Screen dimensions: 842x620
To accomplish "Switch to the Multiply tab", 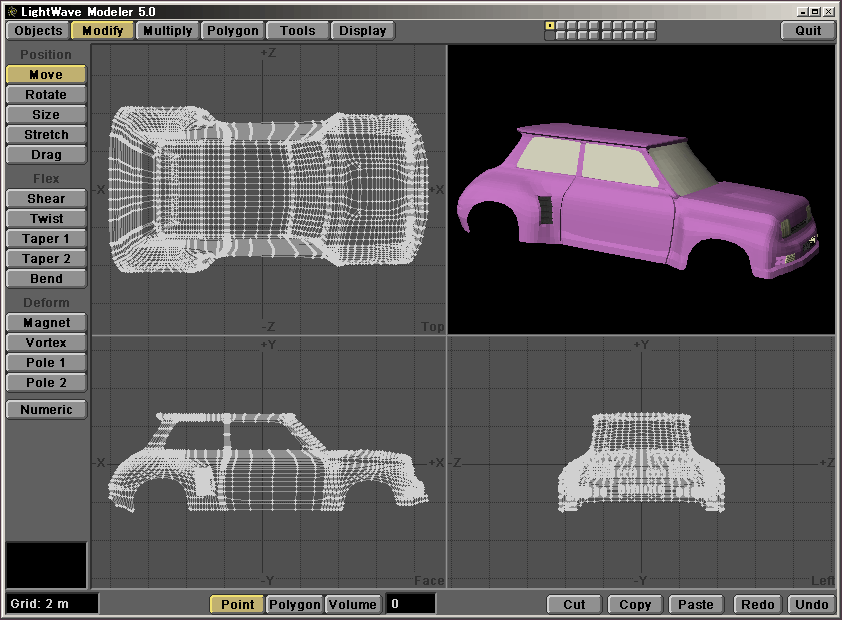I will [167, 30].
